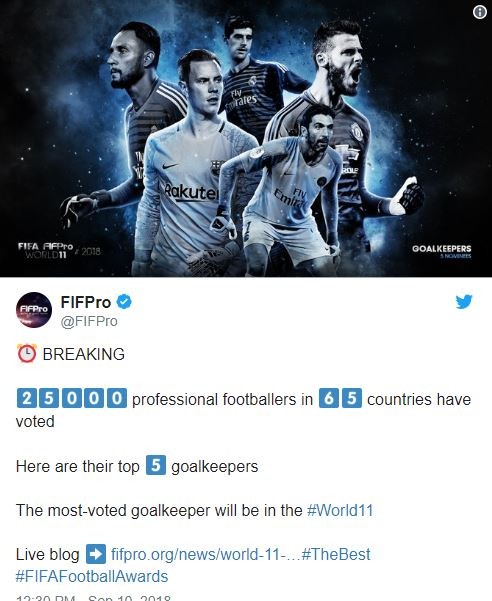492x601 pixels.
Task: Open the FIFPro profile avatar
Action: [x=34, y=310]
